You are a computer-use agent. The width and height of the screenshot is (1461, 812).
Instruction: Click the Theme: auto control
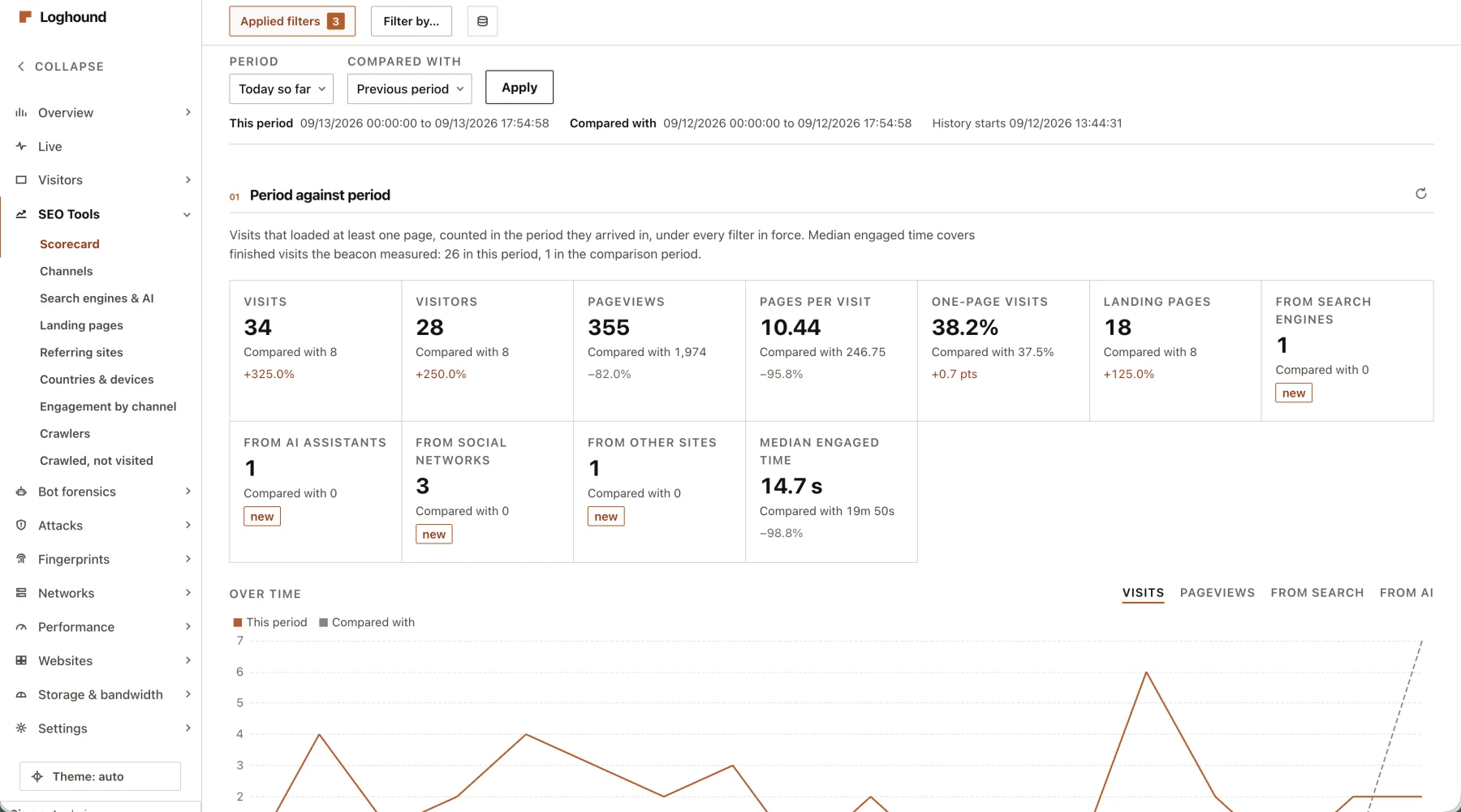tap(100, 776)
